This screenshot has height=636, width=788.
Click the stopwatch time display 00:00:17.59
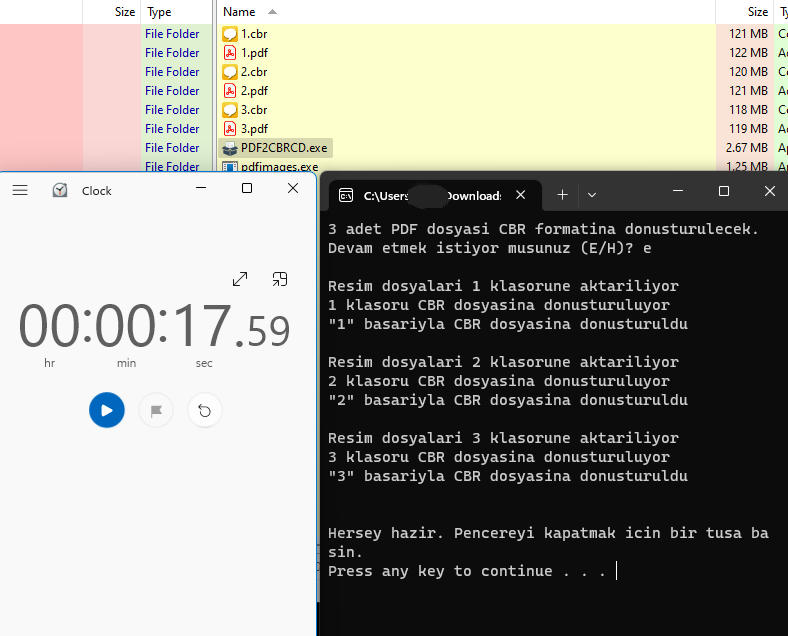pyautogui.click(x=154, y=327)
